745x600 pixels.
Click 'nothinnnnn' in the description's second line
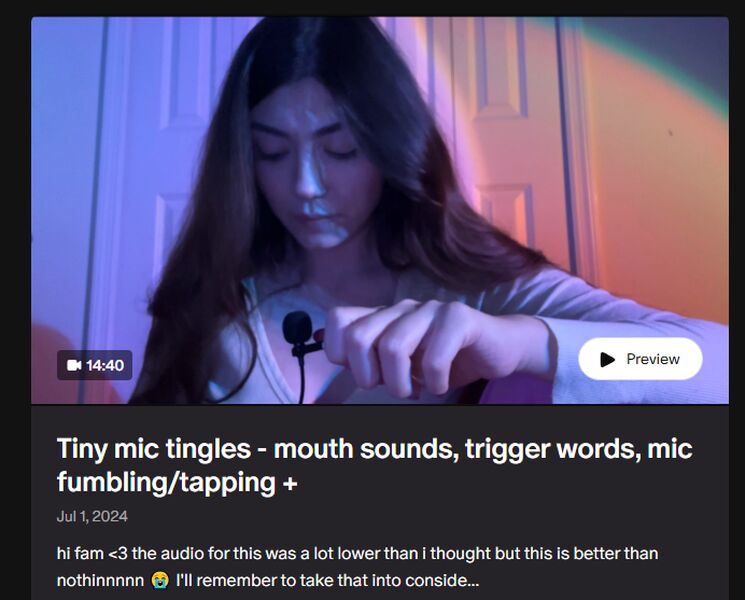point(100,581)
